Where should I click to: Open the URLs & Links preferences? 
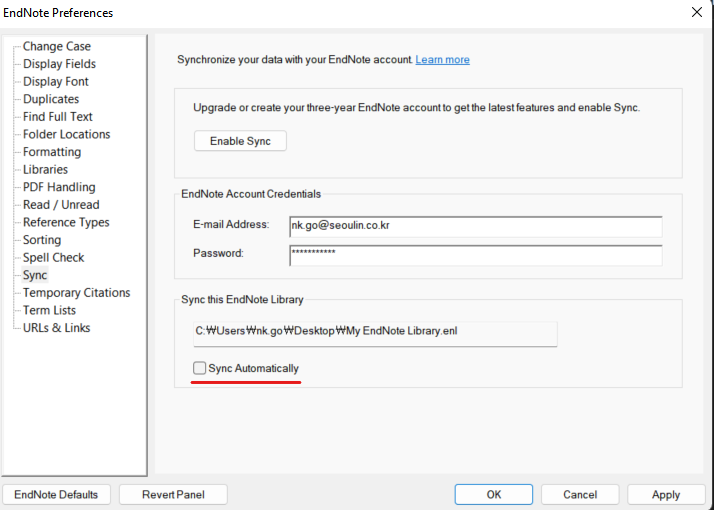pos(56,328)
